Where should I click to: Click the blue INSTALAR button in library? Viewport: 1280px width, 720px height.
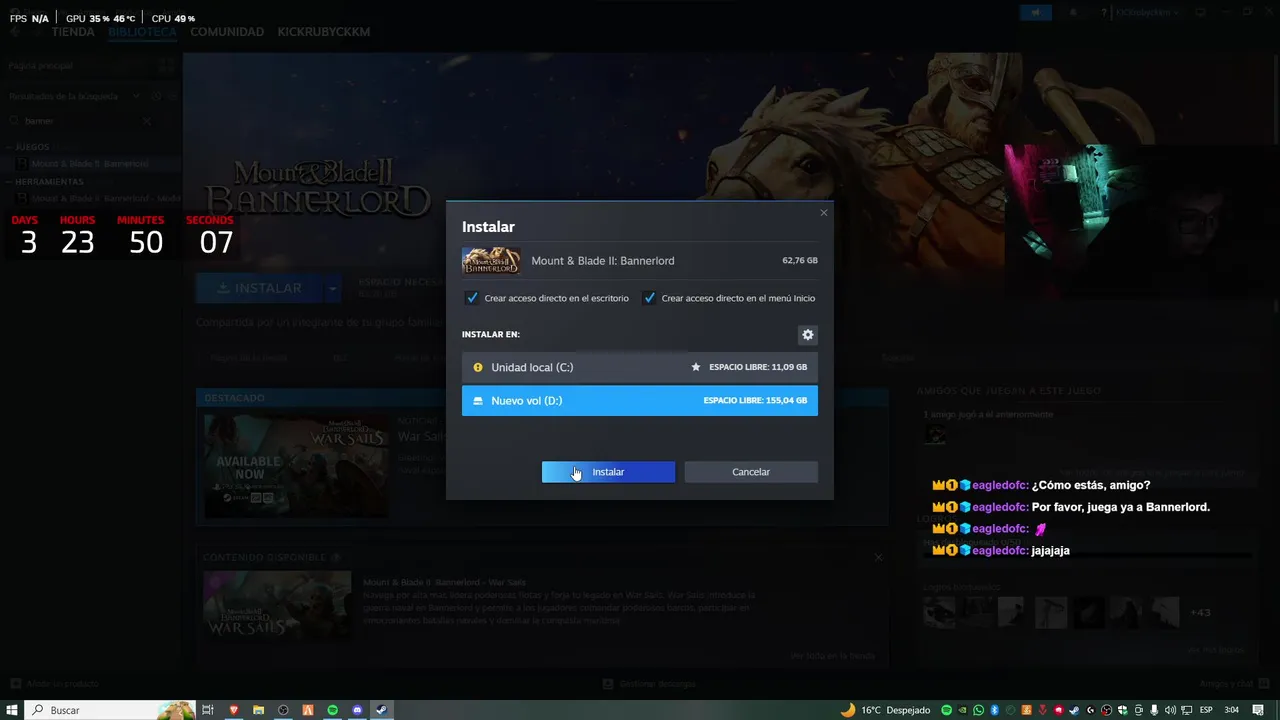click(x=259, y=288)
